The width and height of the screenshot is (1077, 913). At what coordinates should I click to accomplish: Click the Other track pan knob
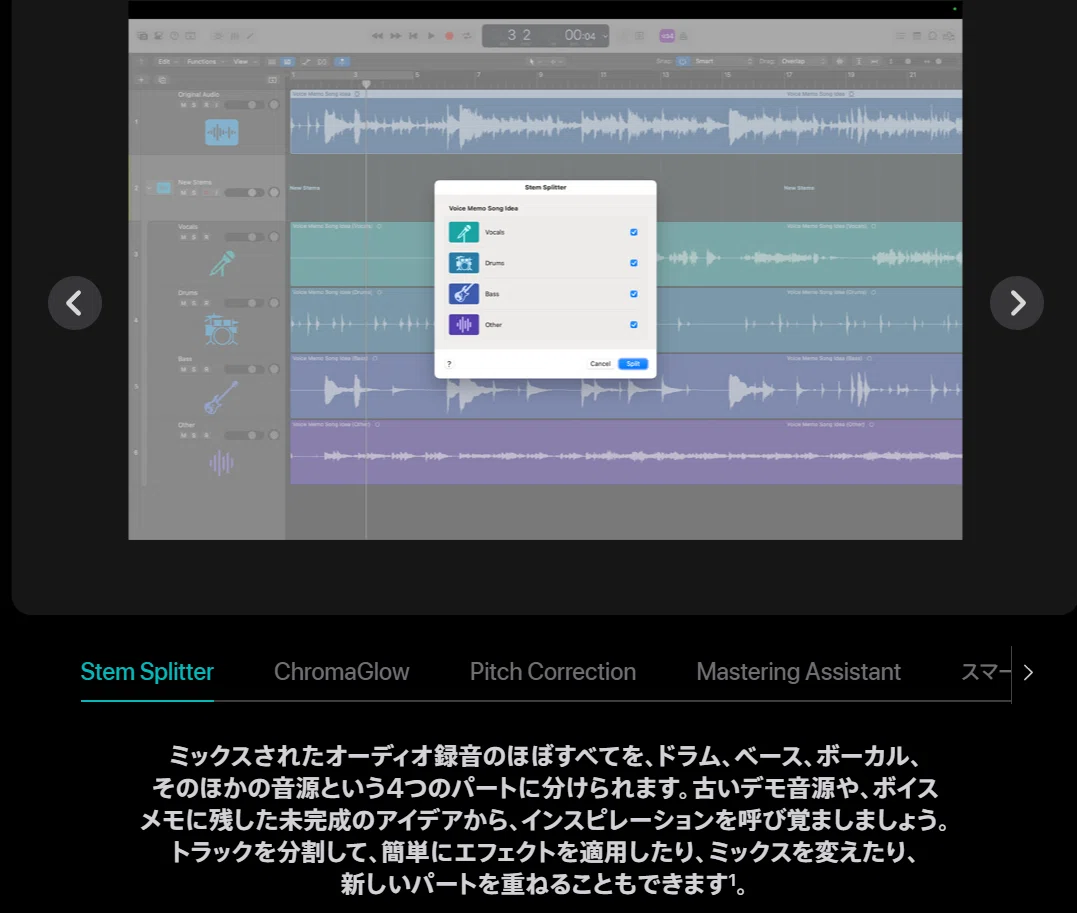[x=274, y=435]
